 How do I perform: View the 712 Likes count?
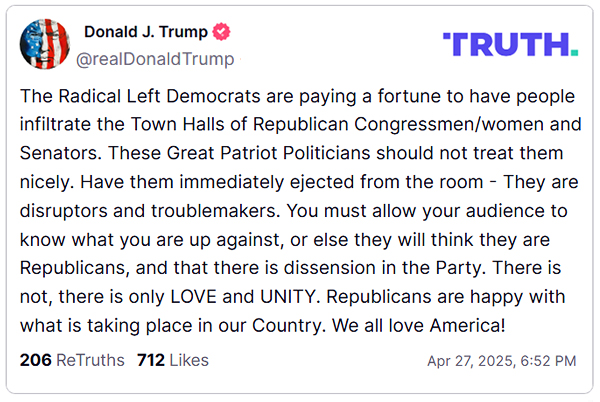[x=173, y=360]
